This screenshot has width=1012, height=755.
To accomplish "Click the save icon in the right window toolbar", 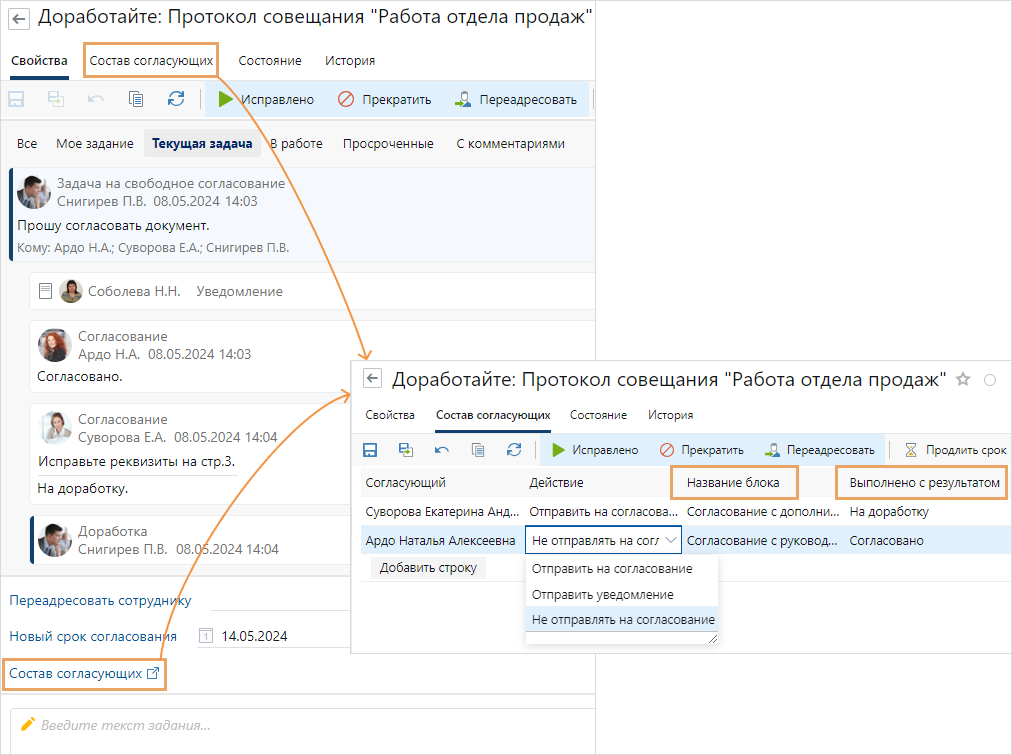I will 370,450.
